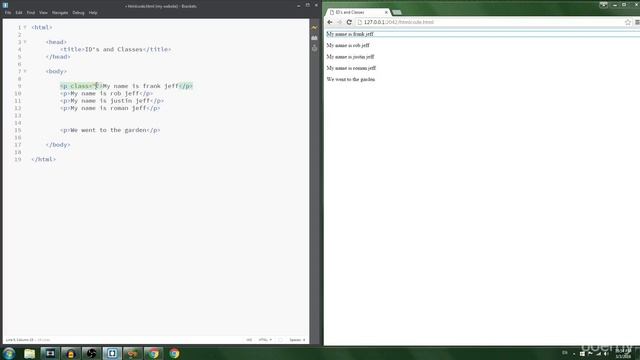Viewport: 640px width, 360px height.
Task: Launch the second Chrome icon in taskbar
Action: point(174,353)
